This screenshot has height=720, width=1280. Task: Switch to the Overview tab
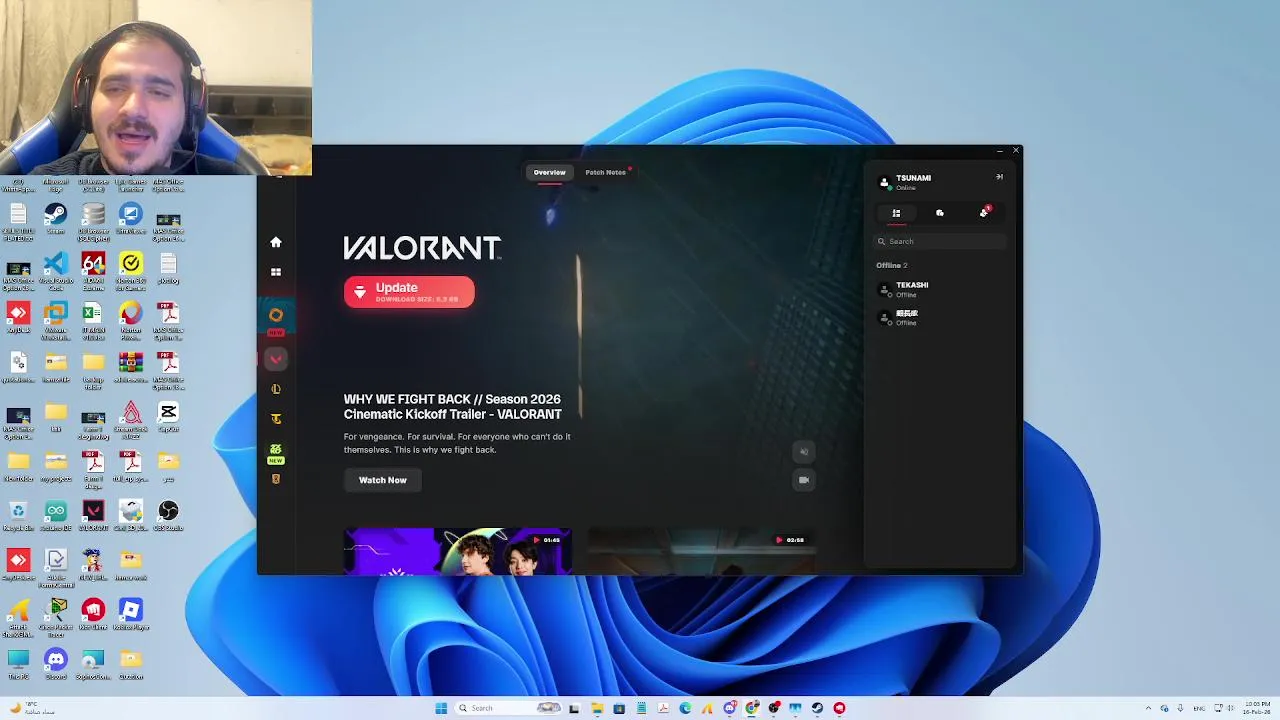tap(549, 172)
